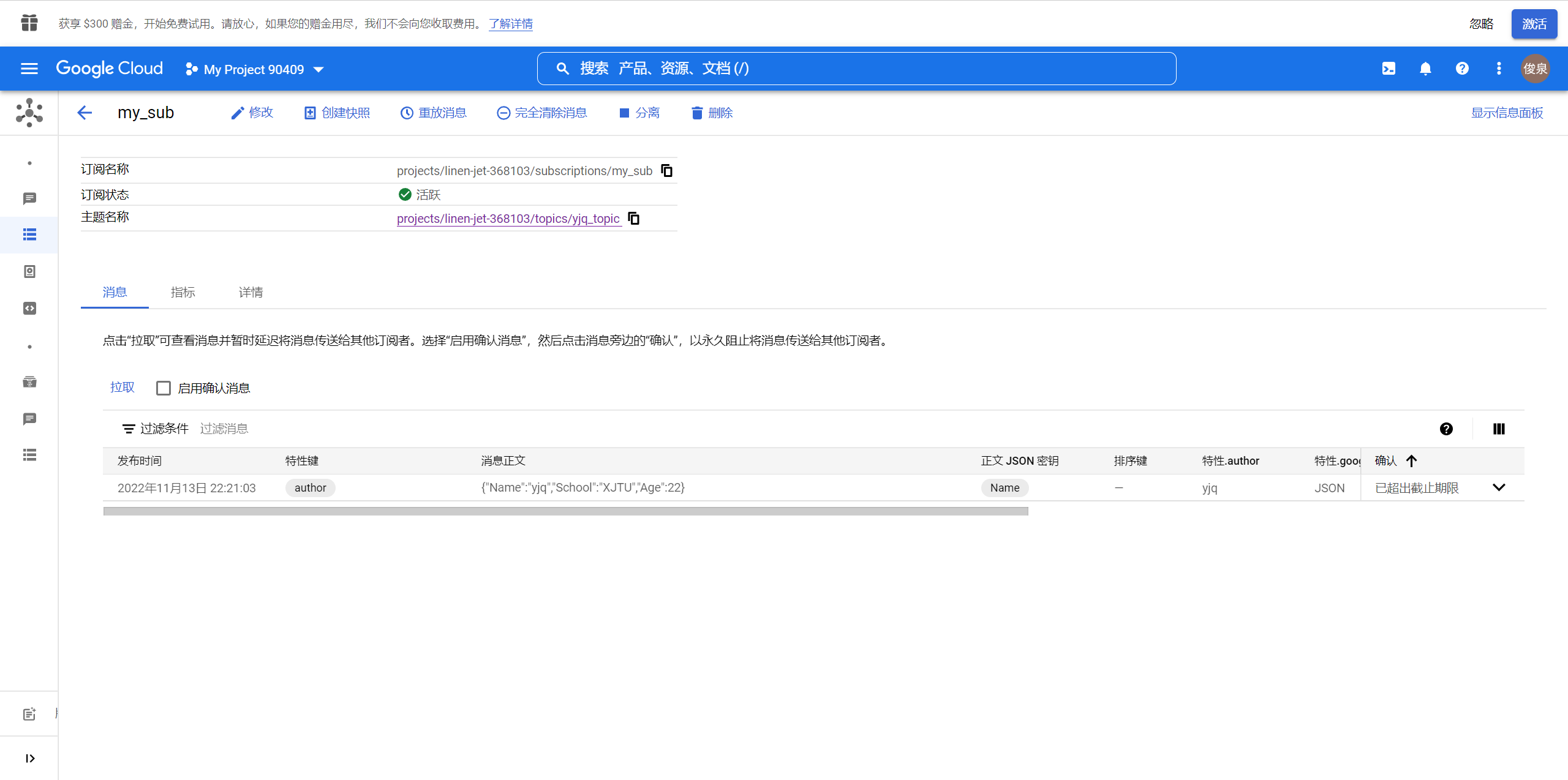Copy the topic name to clipboard
The image size is (1568, 780).
[x=634, y=219]
